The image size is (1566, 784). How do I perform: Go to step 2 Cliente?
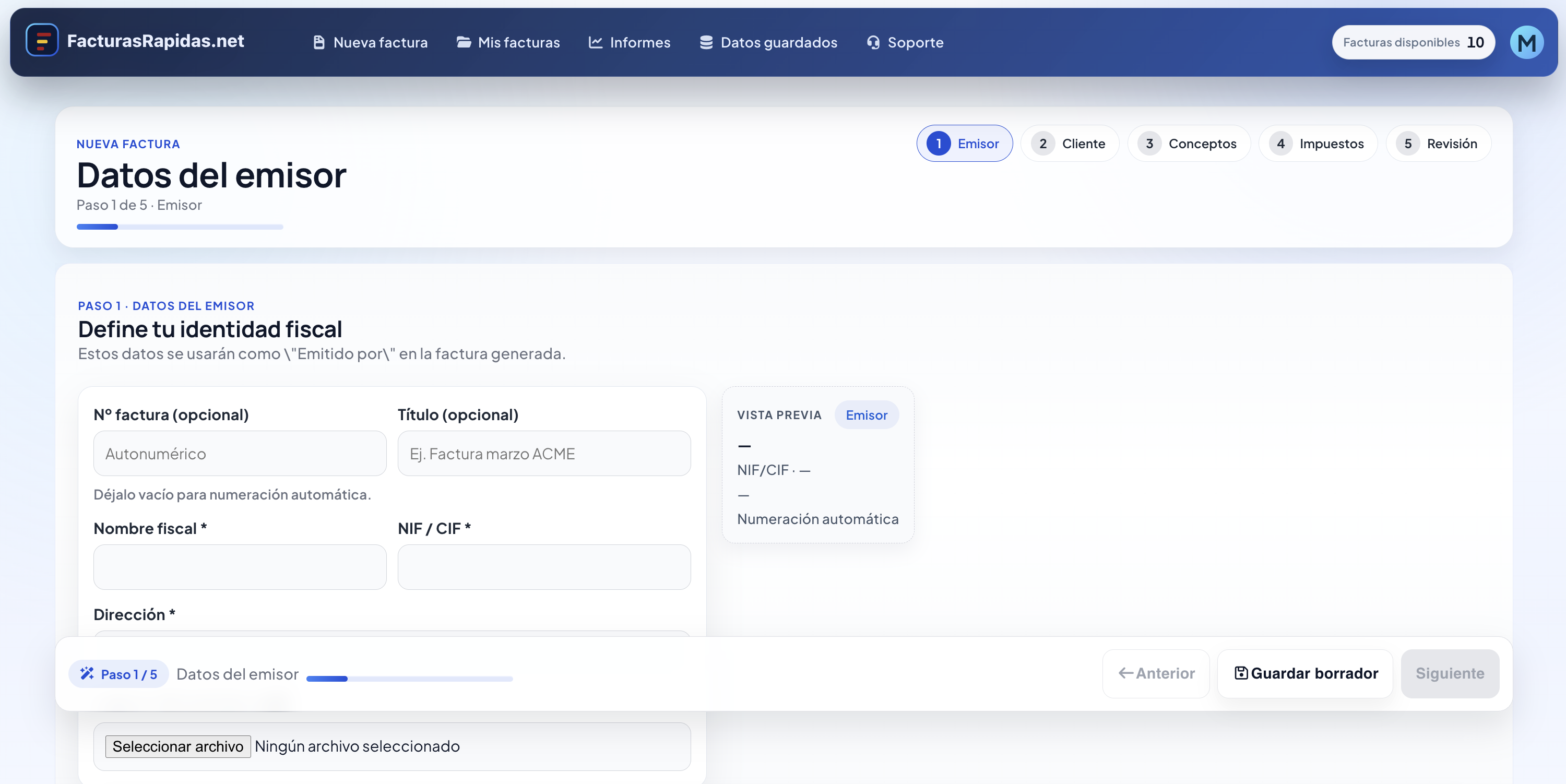(1070, 144)
